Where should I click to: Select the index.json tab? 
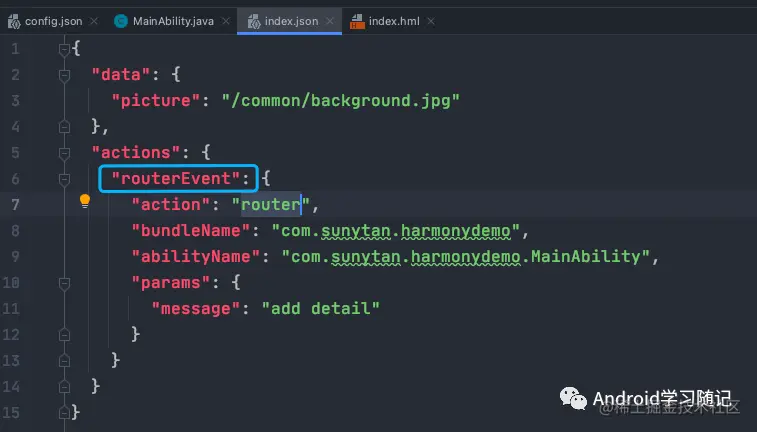pos(291,21)
